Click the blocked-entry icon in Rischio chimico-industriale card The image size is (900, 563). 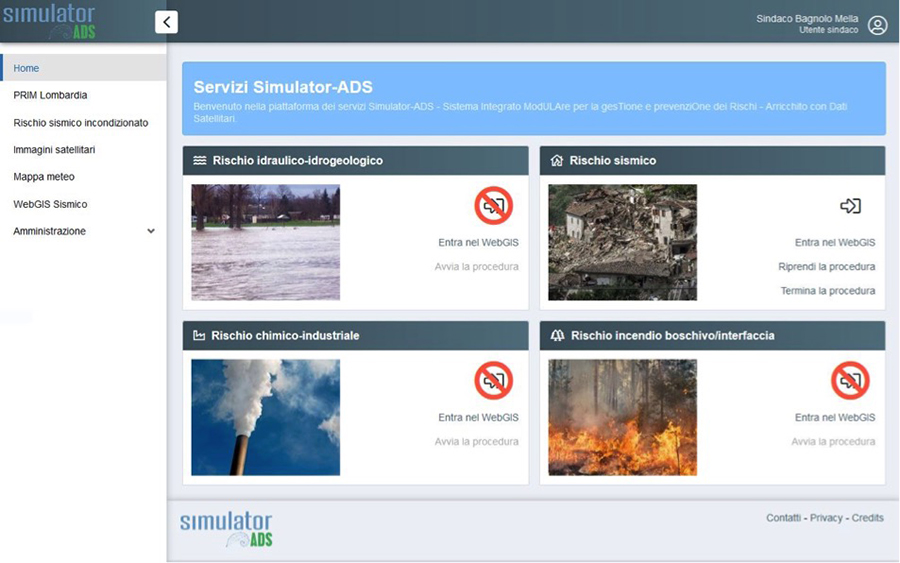(x=493, y=380)
